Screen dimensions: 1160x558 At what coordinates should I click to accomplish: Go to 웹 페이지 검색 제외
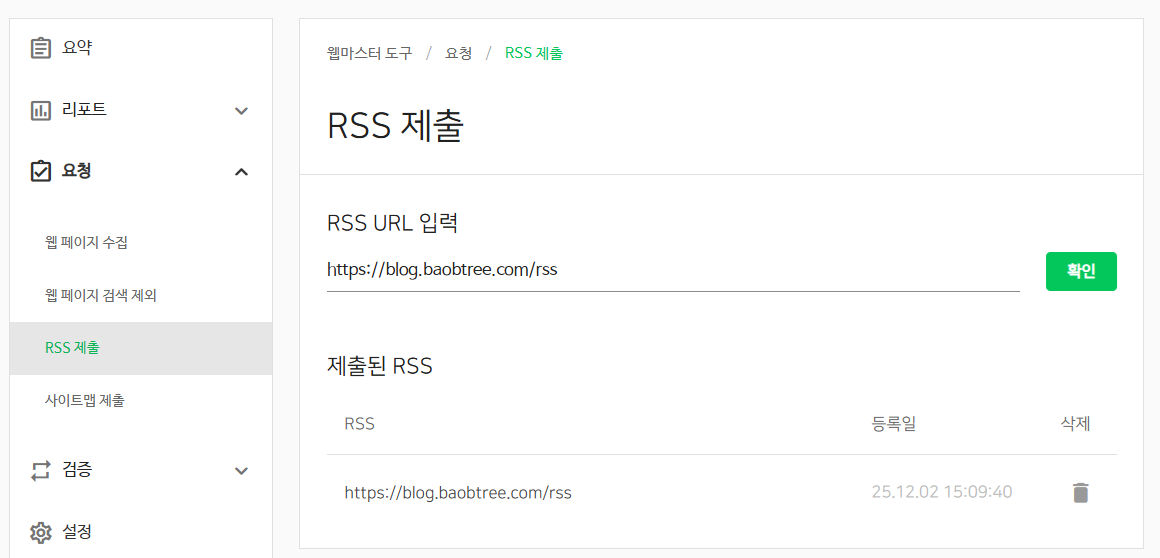[x=100, y=295]
